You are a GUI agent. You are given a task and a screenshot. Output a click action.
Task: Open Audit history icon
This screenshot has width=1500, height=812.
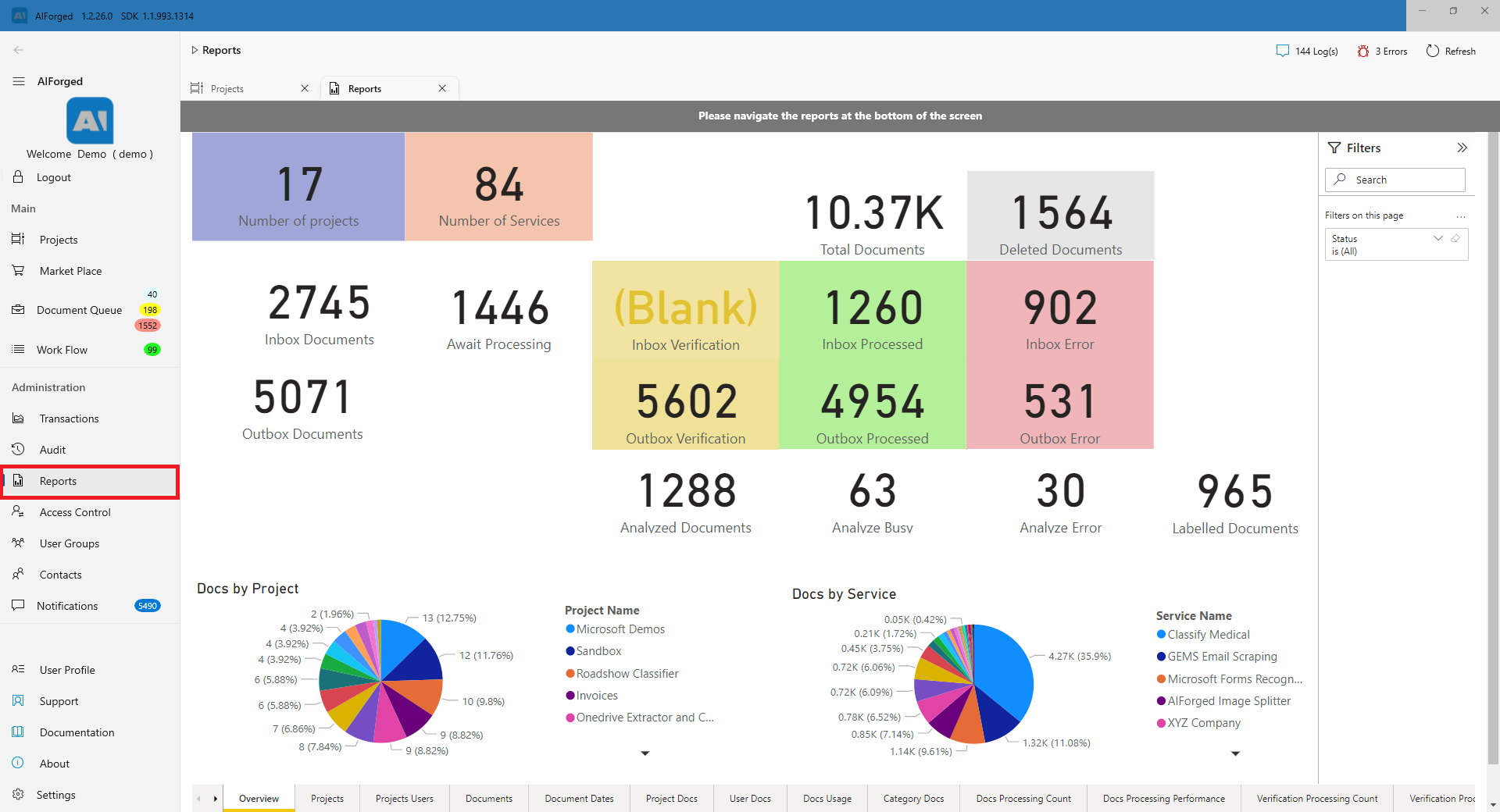(18, 449)
